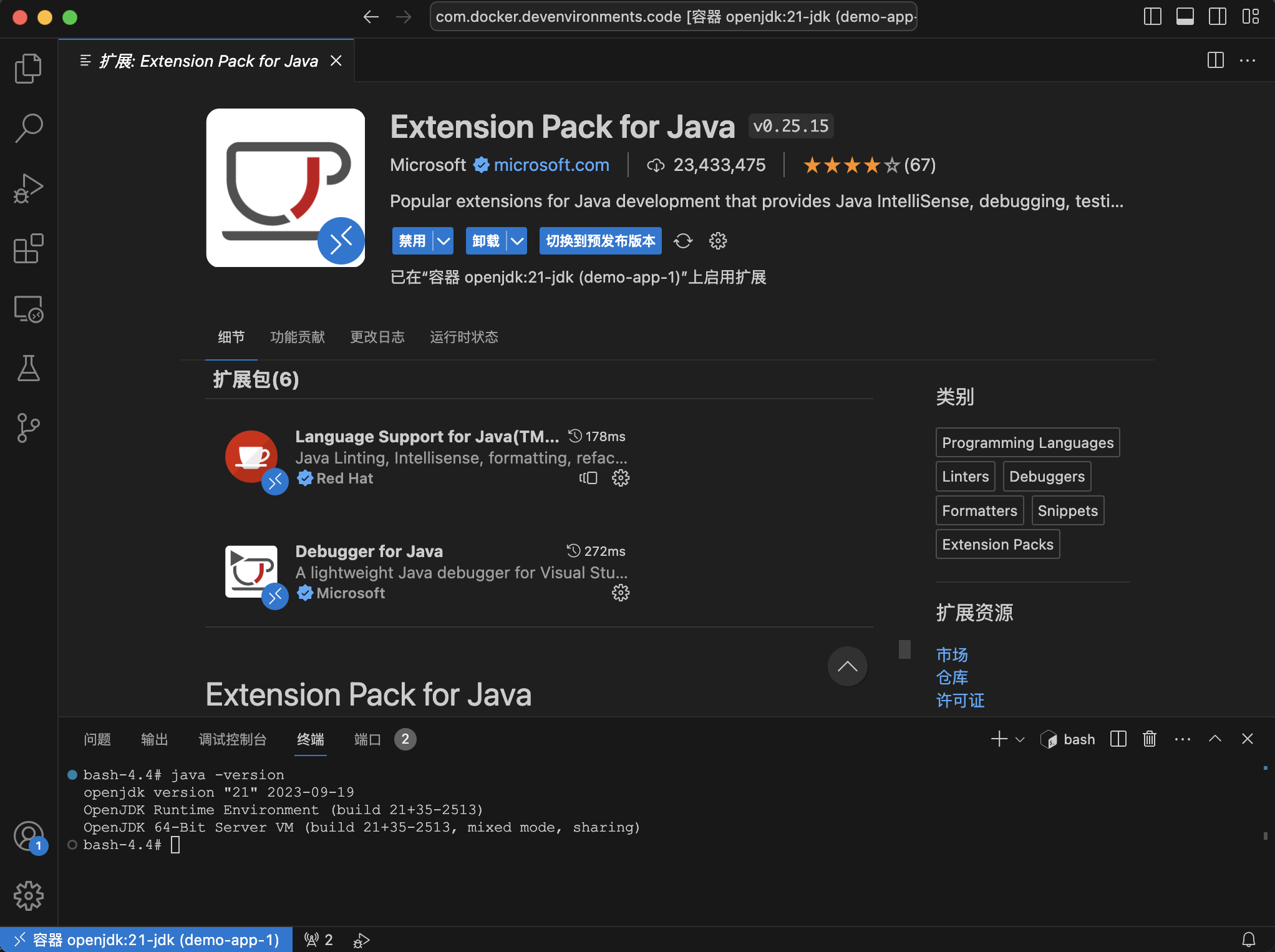Create new terminal with plus icon
Screen dimensions: 1275x952
tap(999, 739)
